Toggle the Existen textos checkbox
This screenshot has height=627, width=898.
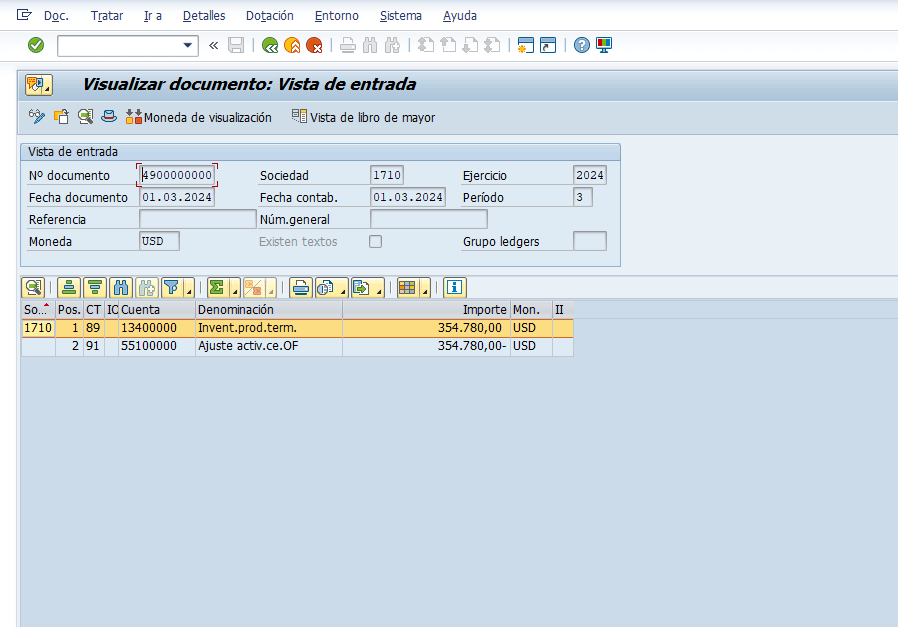click(376, 241)
